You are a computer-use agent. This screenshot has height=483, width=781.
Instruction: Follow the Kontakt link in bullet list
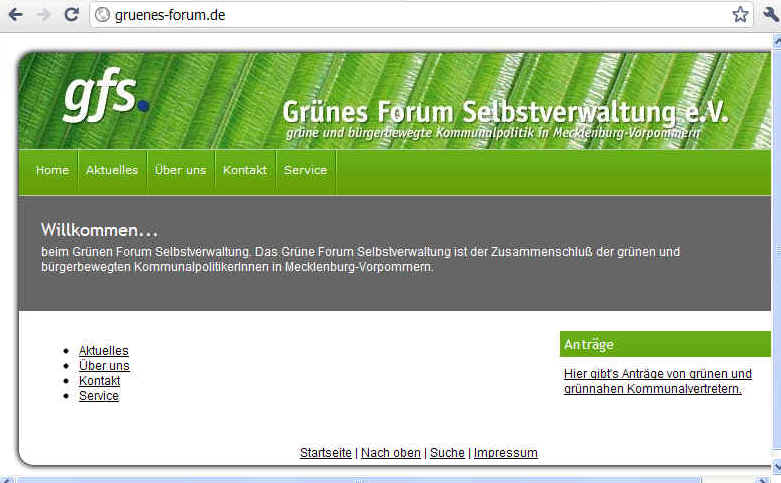point(99,381)
